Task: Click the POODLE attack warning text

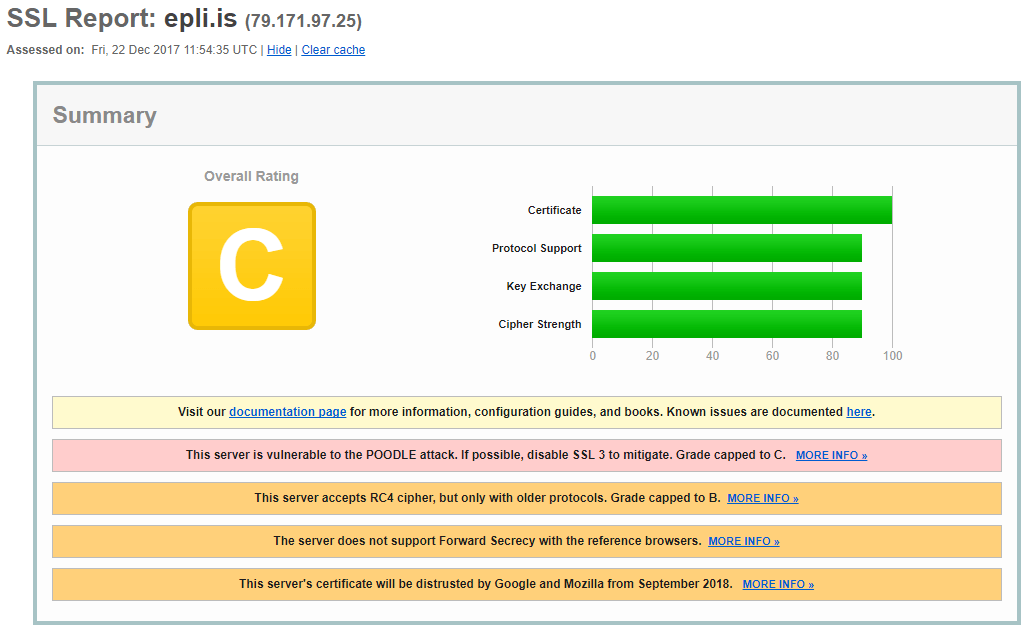Action: (x=486, y=455)
